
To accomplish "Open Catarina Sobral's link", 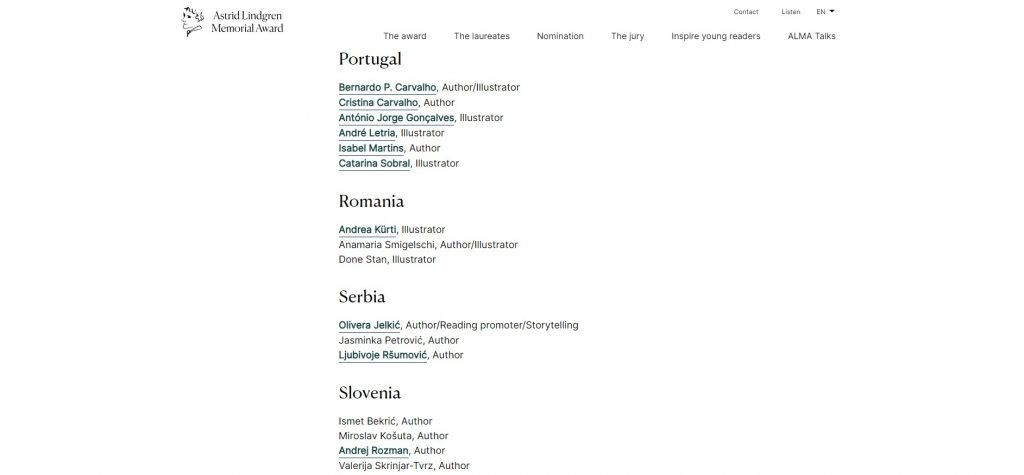I will [374, 163].
